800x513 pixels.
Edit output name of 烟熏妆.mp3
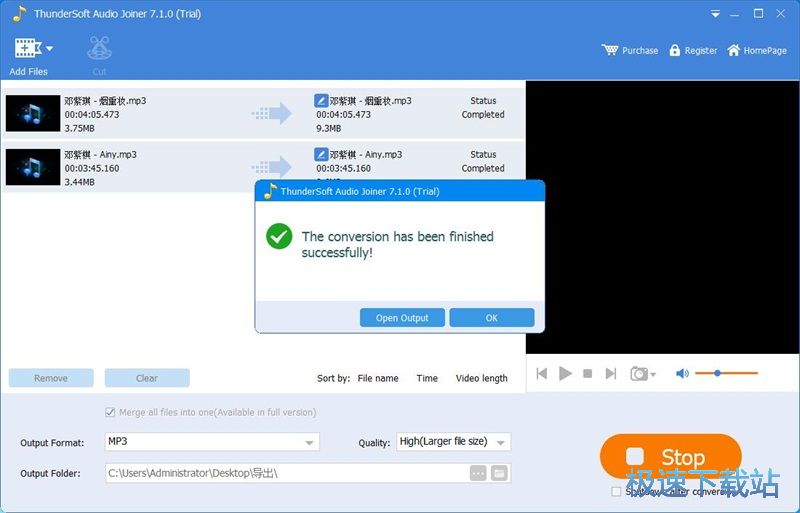tap(321, 100)
